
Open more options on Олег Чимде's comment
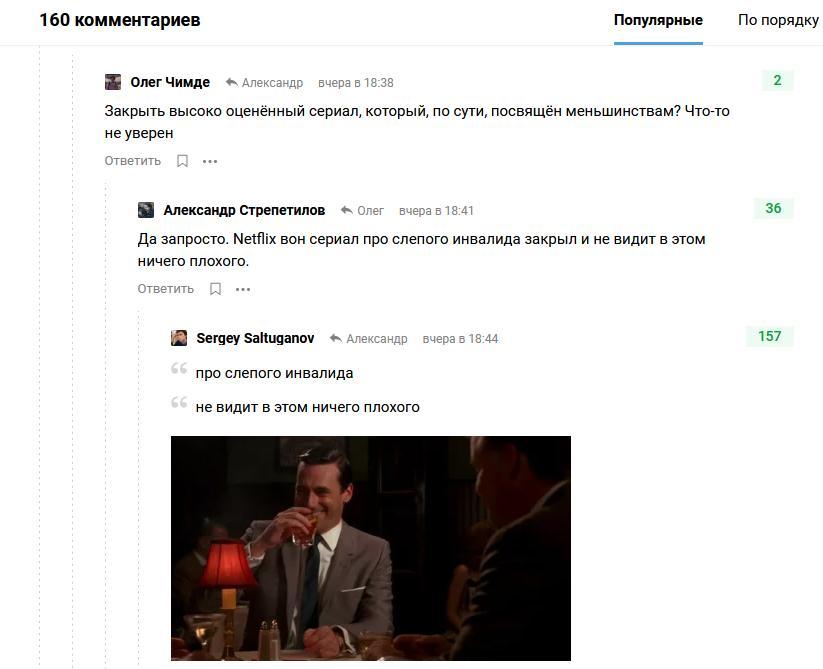tap(210, 161)
